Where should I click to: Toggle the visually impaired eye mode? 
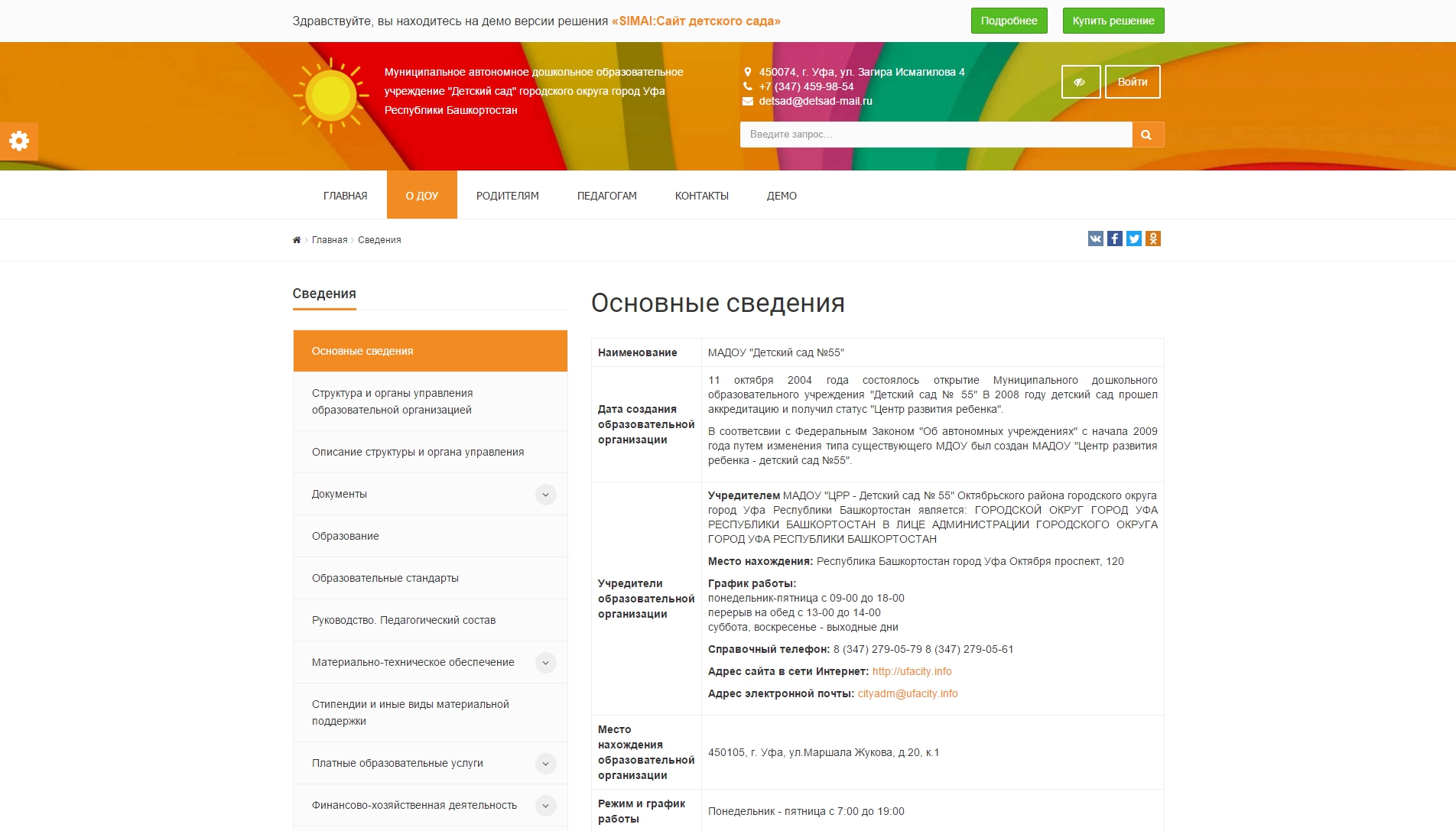coord(1080,82)
